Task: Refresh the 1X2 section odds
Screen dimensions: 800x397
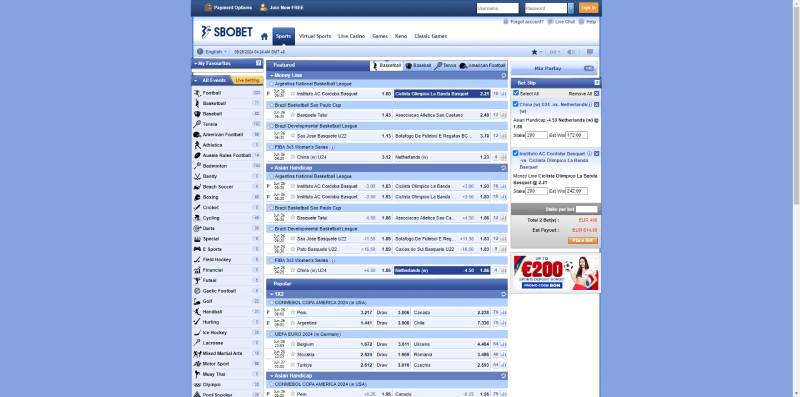Action: pyautogui.click(x=504, y=294)
